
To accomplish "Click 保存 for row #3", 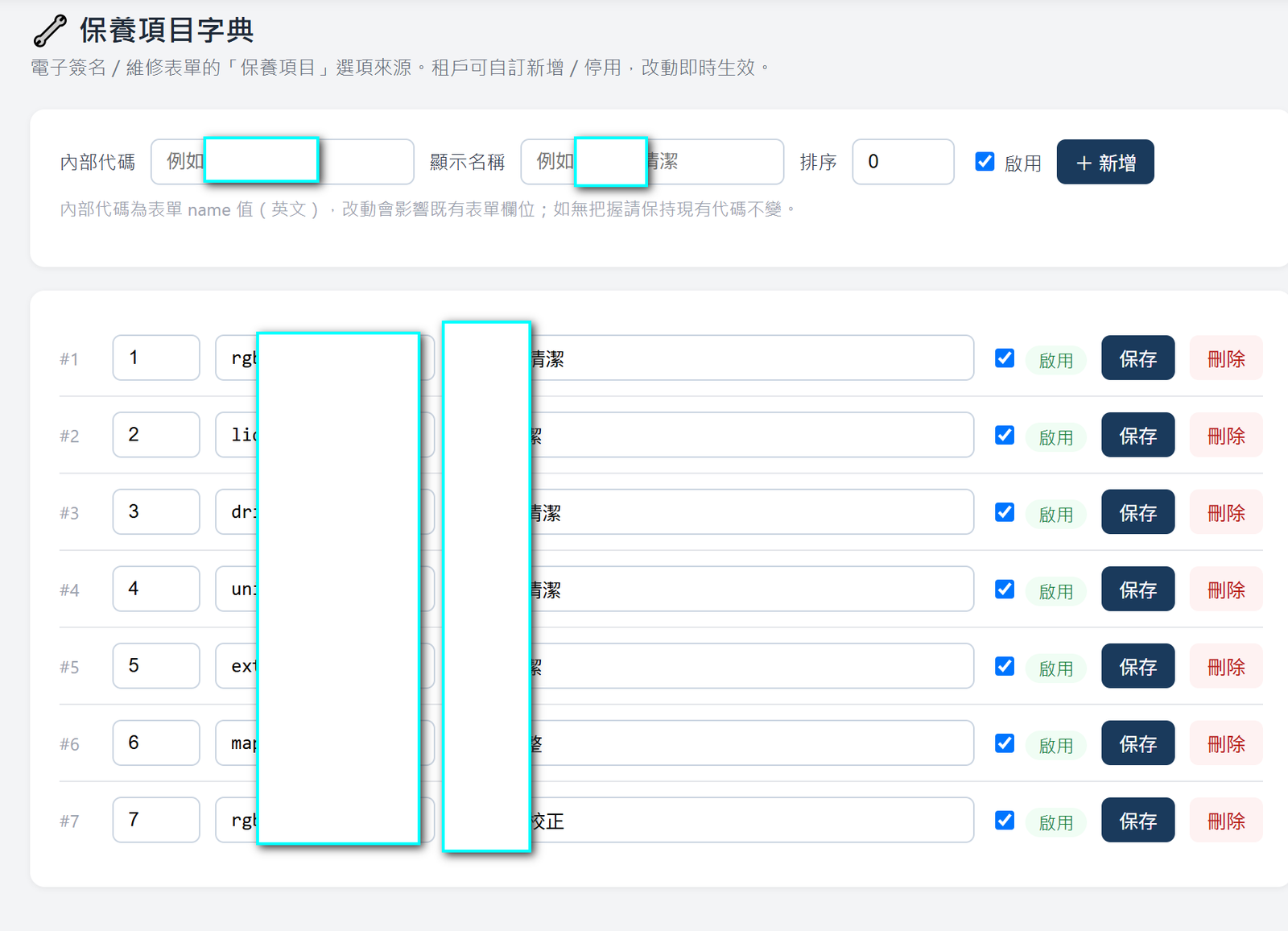I will pos(1137,512).
